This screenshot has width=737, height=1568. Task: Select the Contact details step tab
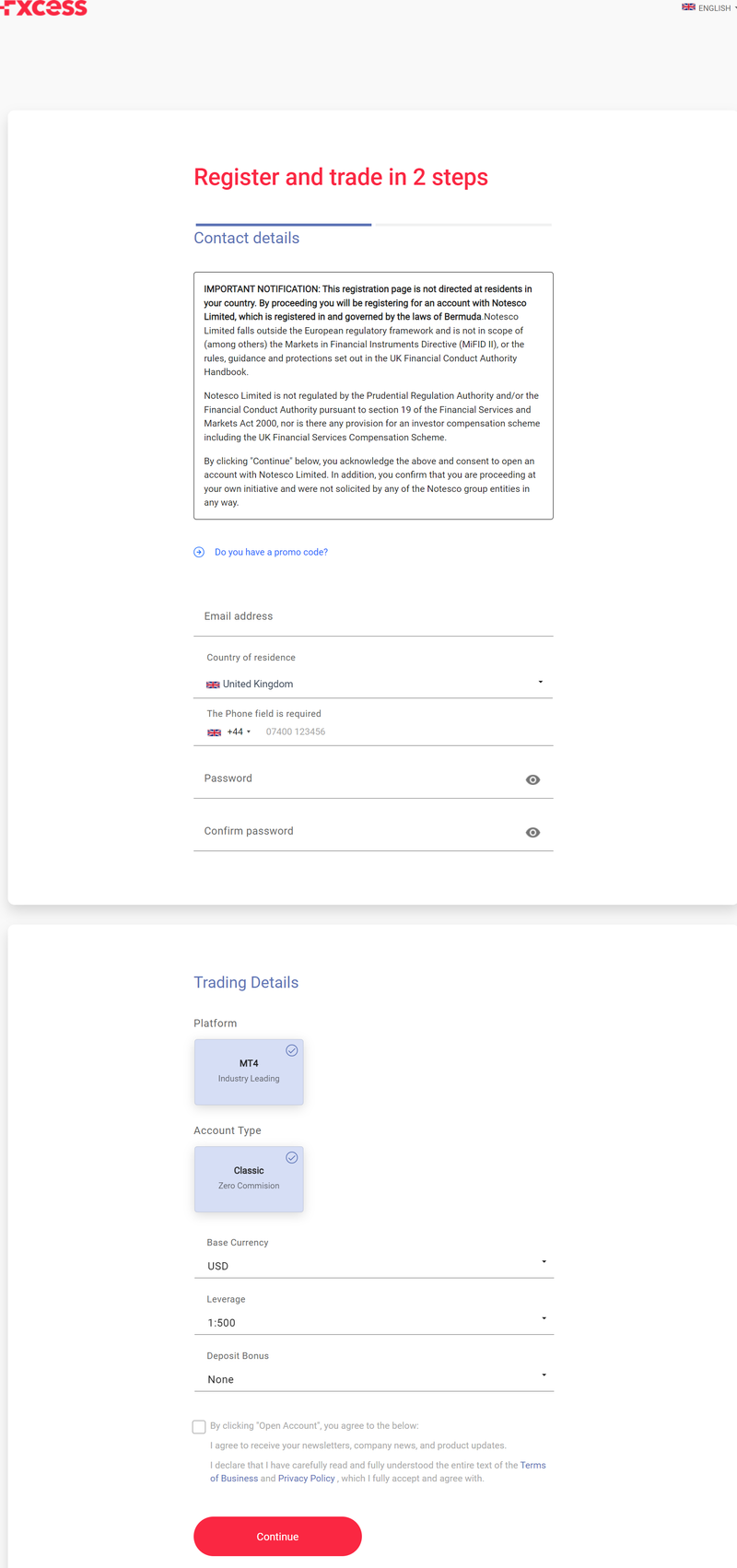click(x=247, y=238)
